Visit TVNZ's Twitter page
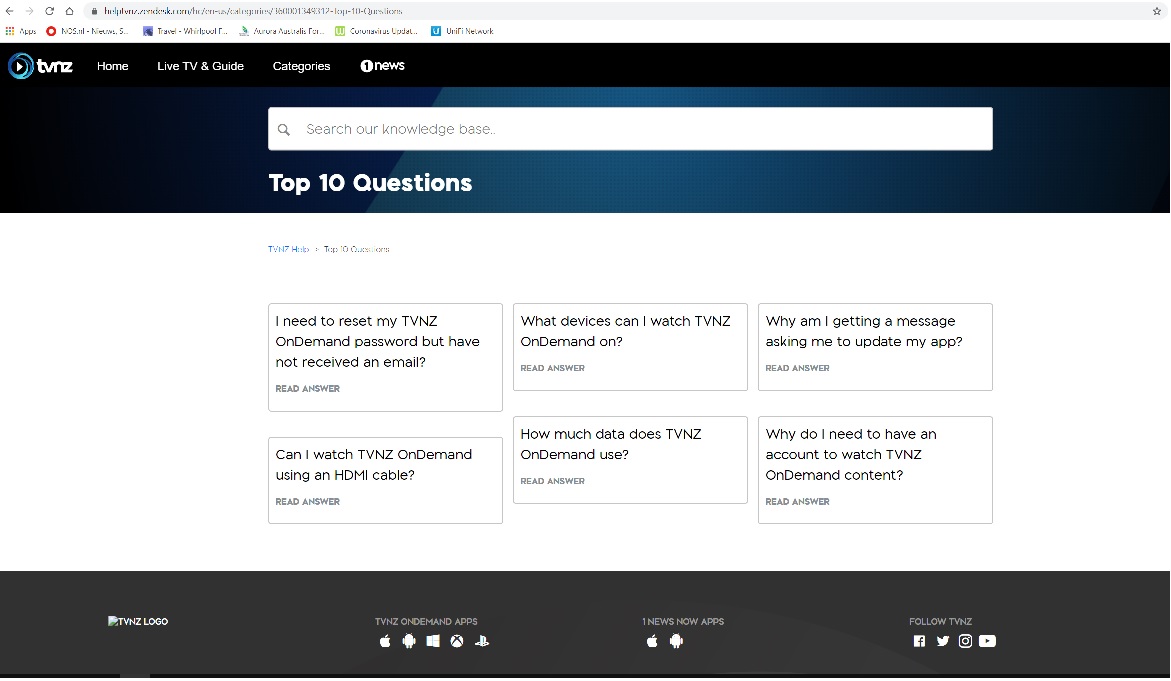 point(943,641)
